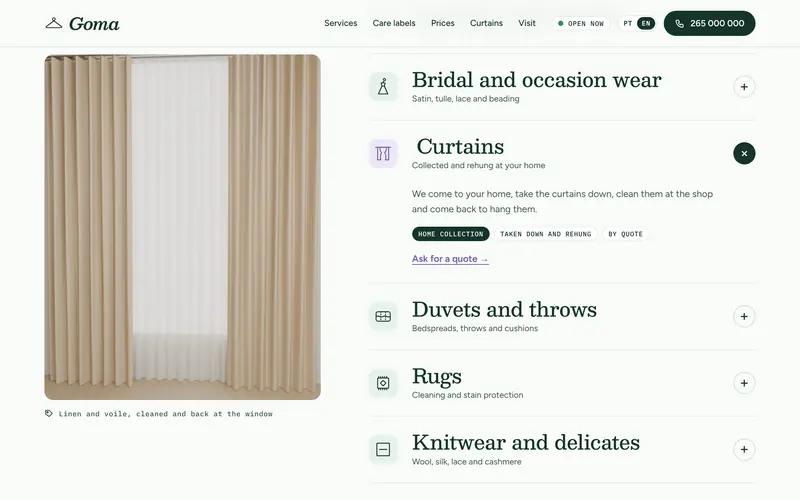This screenshot has height=500, width=800.
Task: Click the rugs icon
Action: [x=383, y=383]
